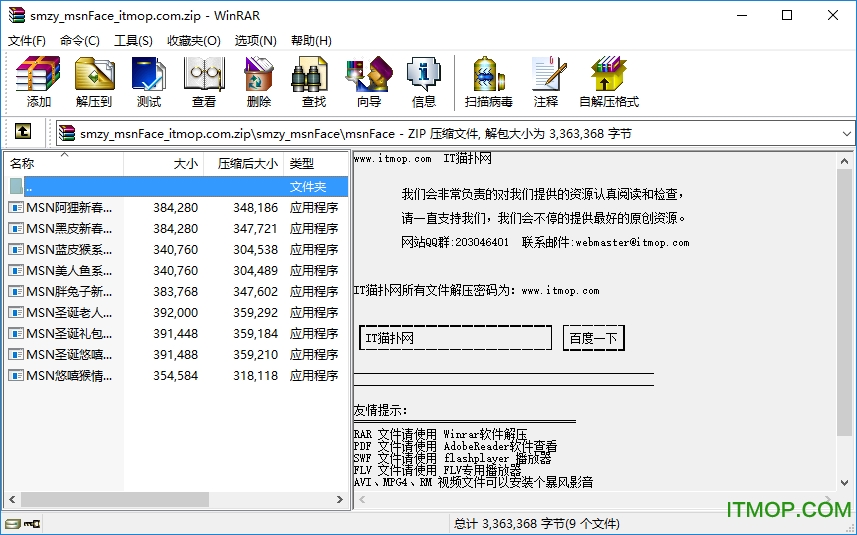Open the 工具(S) menu
The height and width of the screenshot is (535, 857).
tap(133, 41)
